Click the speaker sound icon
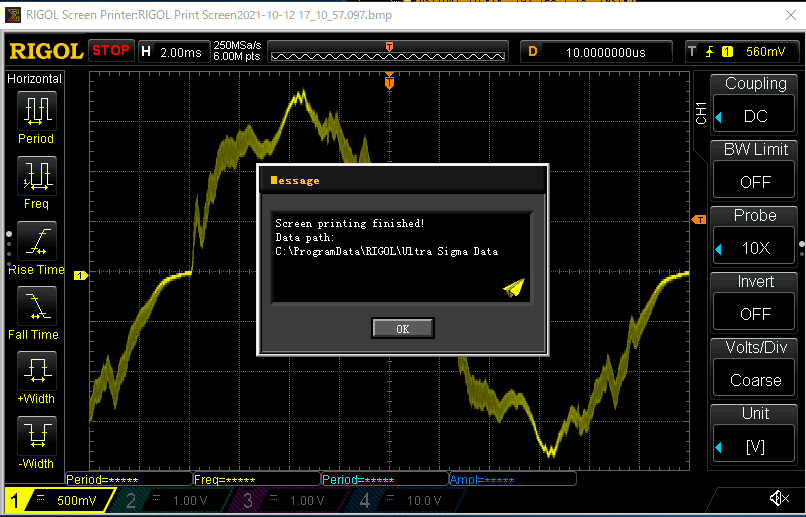The image size is (806, 517). 778,499
